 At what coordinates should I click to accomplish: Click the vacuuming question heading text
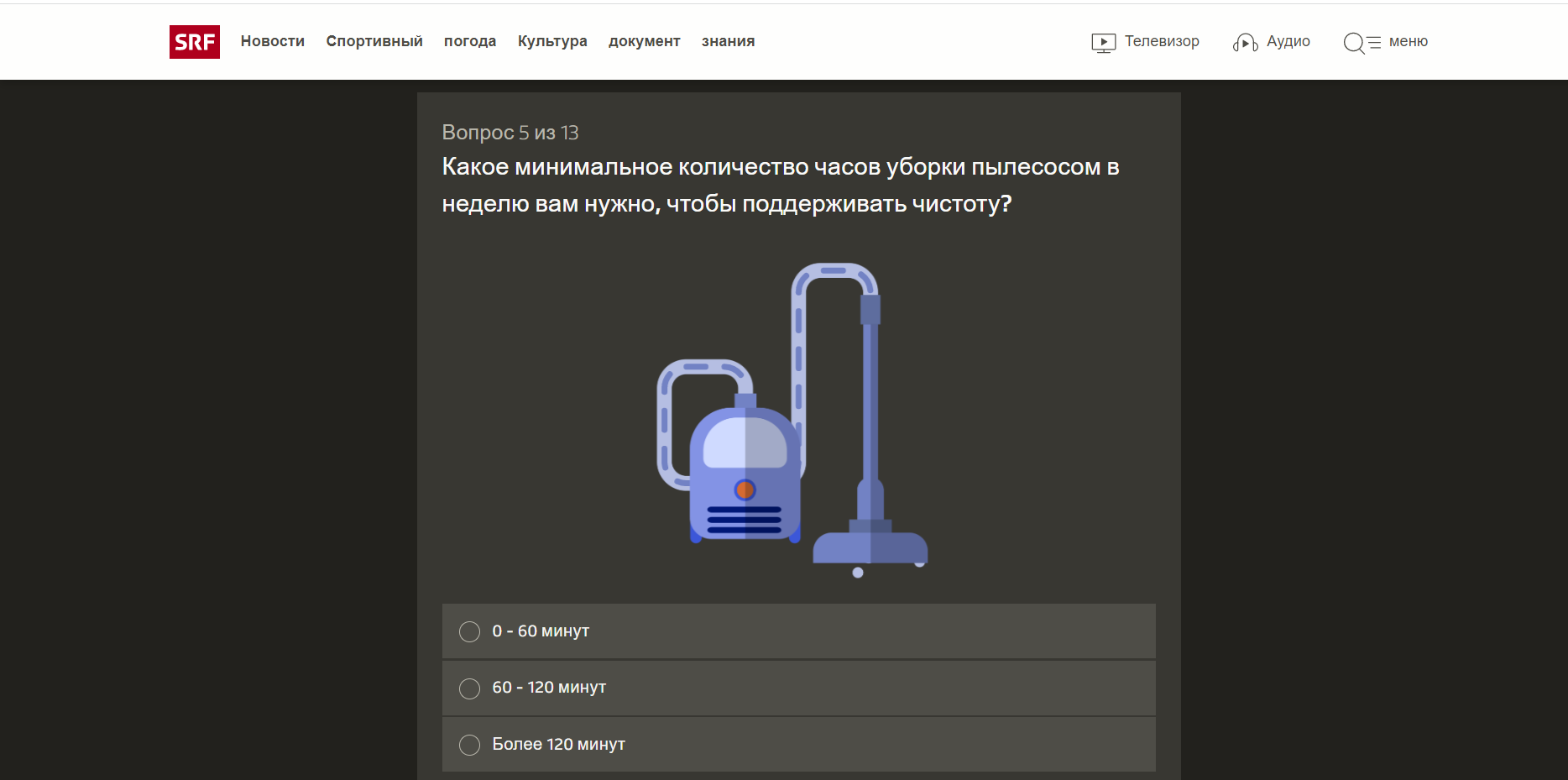780,185
